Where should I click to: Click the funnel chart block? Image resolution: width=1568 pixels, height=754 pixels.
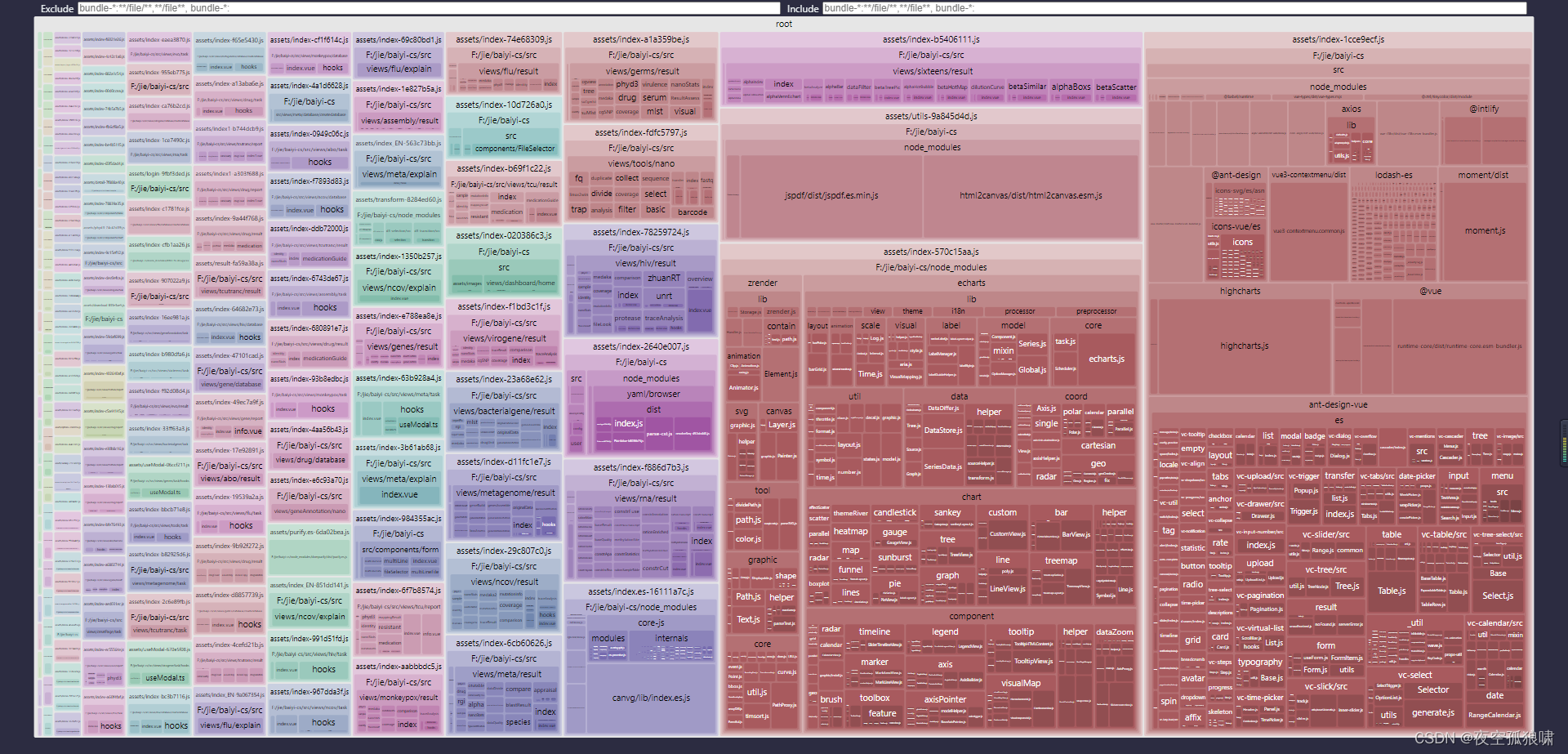click(x=850, y=570)
